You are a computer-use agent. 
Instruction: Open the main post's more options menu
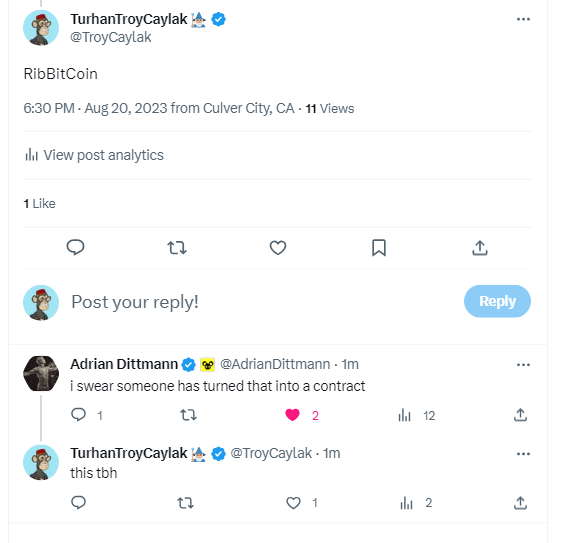point(523,19)
